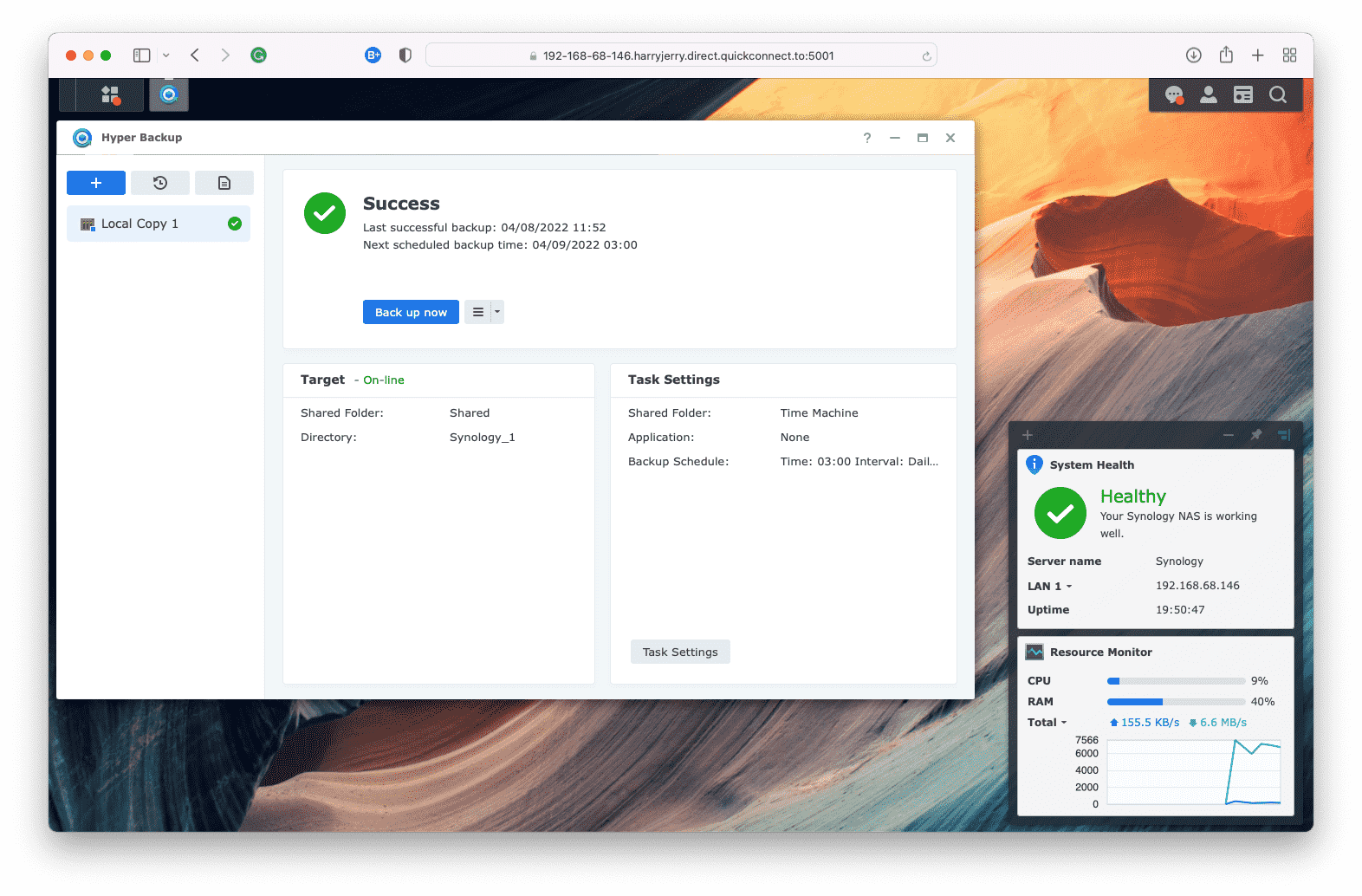Click the uptime value 19:50:47
1362x896 pixels.
(x=1180, y=610)
